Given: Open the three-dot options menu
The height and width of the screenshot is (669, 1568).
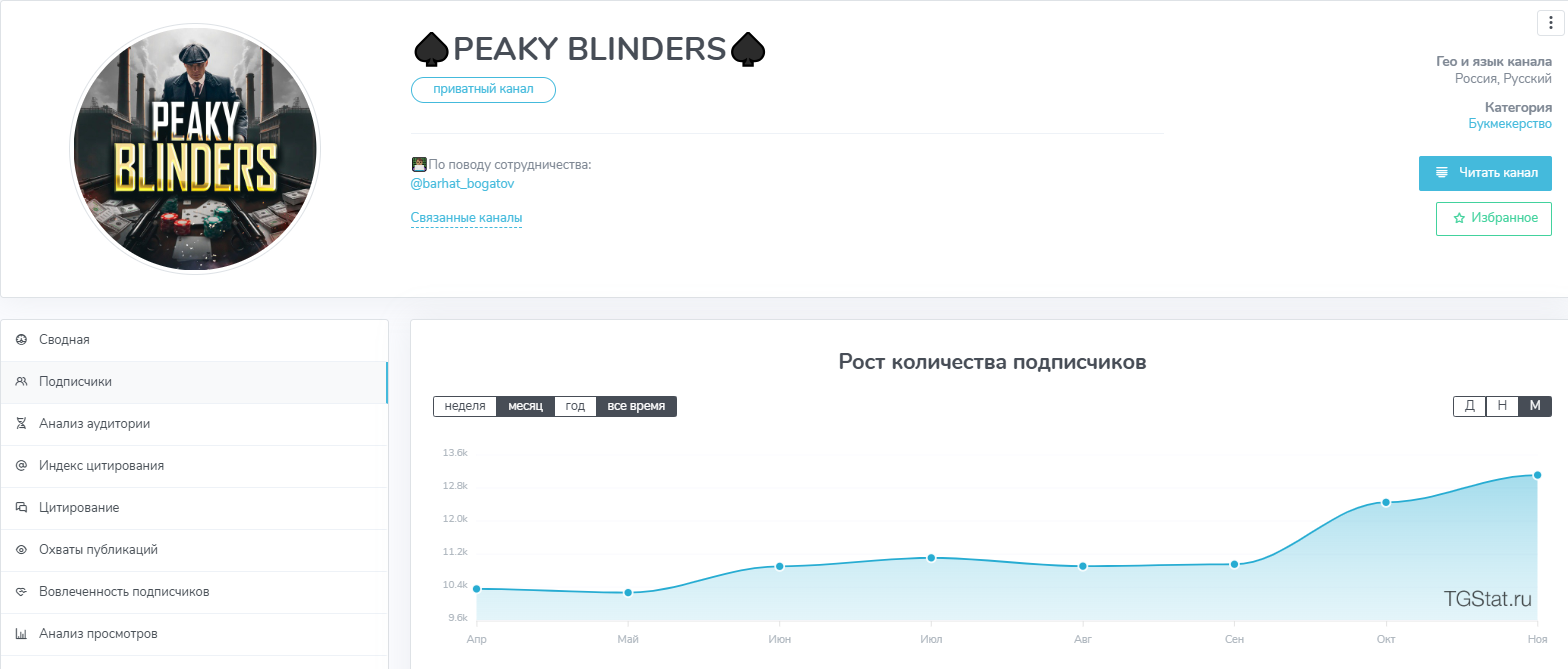Looking at the screenshot, I should (x=1551, y=24).
